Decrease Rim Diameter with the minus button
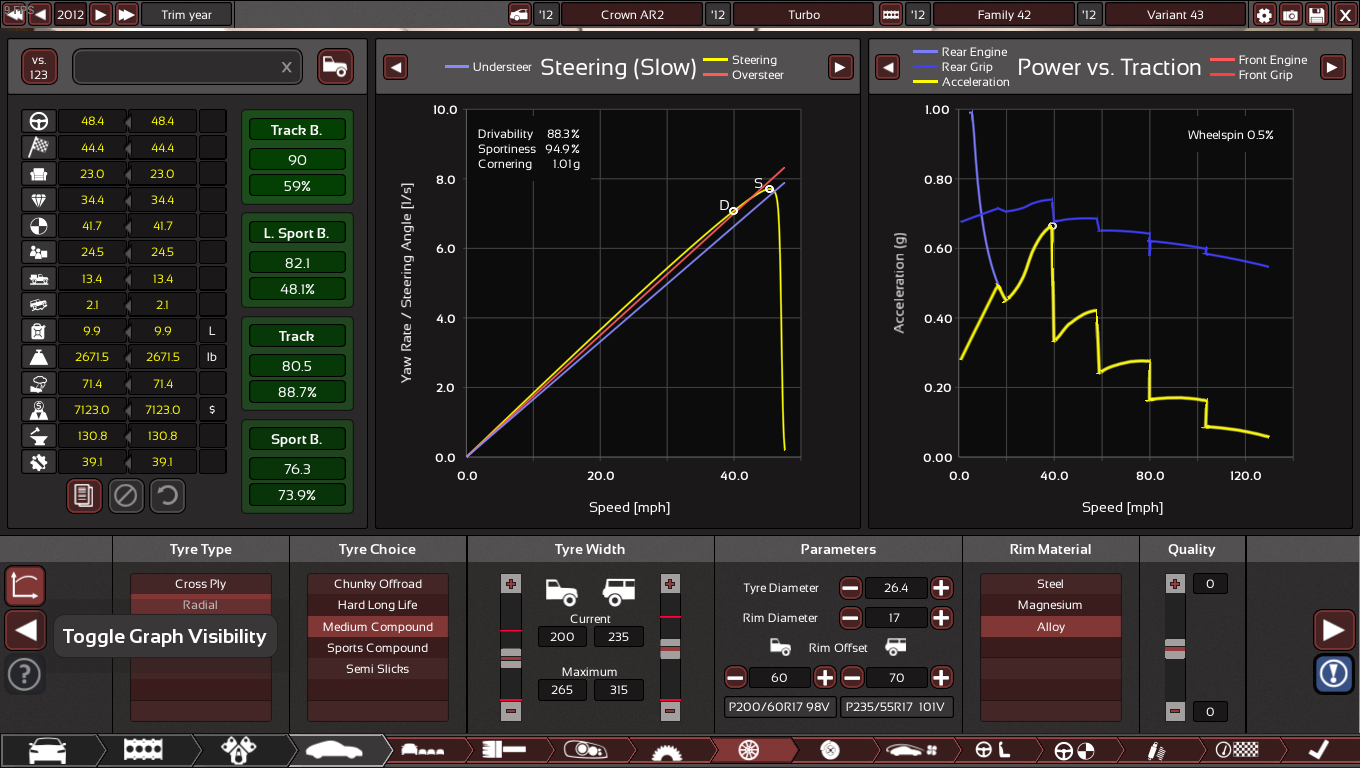Screen dimensions: 1360x768 pos(851,618)
